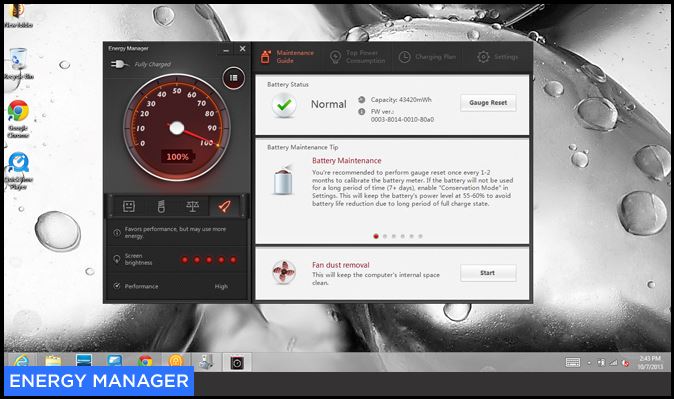The image size is (674, 399).
Task: Start fan dust removal
Action: pyautogui.click(x=488, y=273)
